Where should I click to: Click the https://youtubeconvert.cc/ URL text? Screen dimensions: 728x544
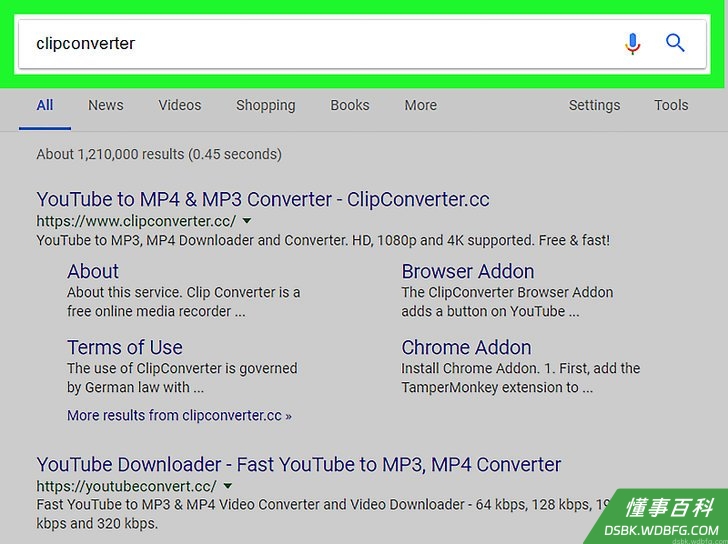(126, 486)
